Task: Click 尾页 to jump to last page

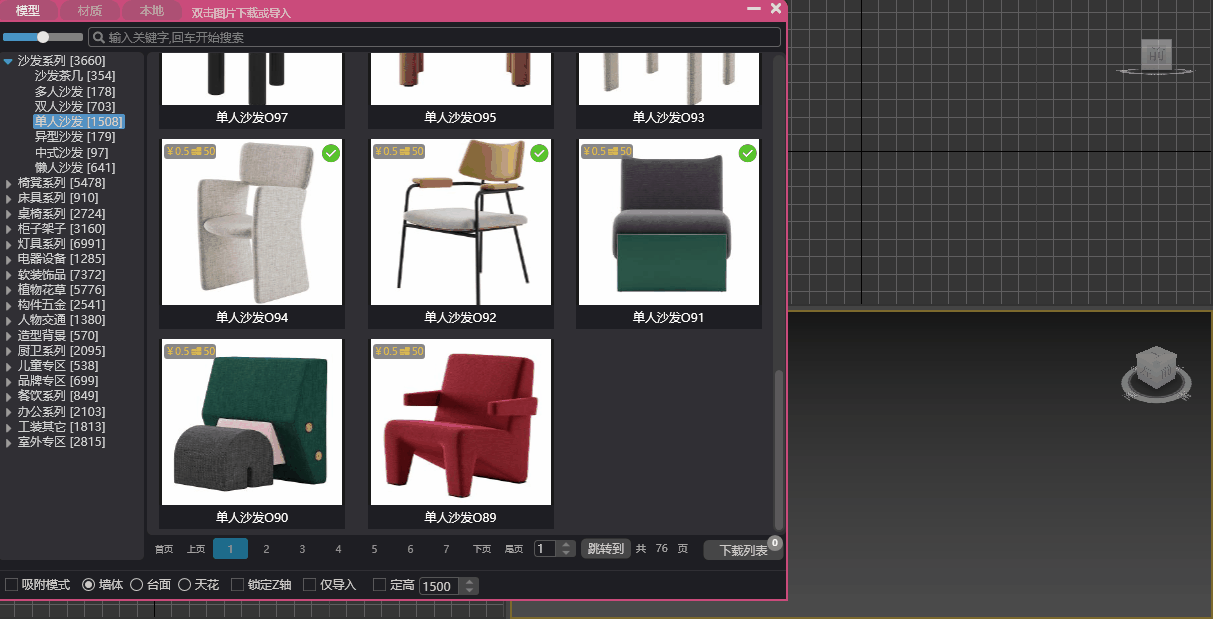Action: [x=514, y=549]
